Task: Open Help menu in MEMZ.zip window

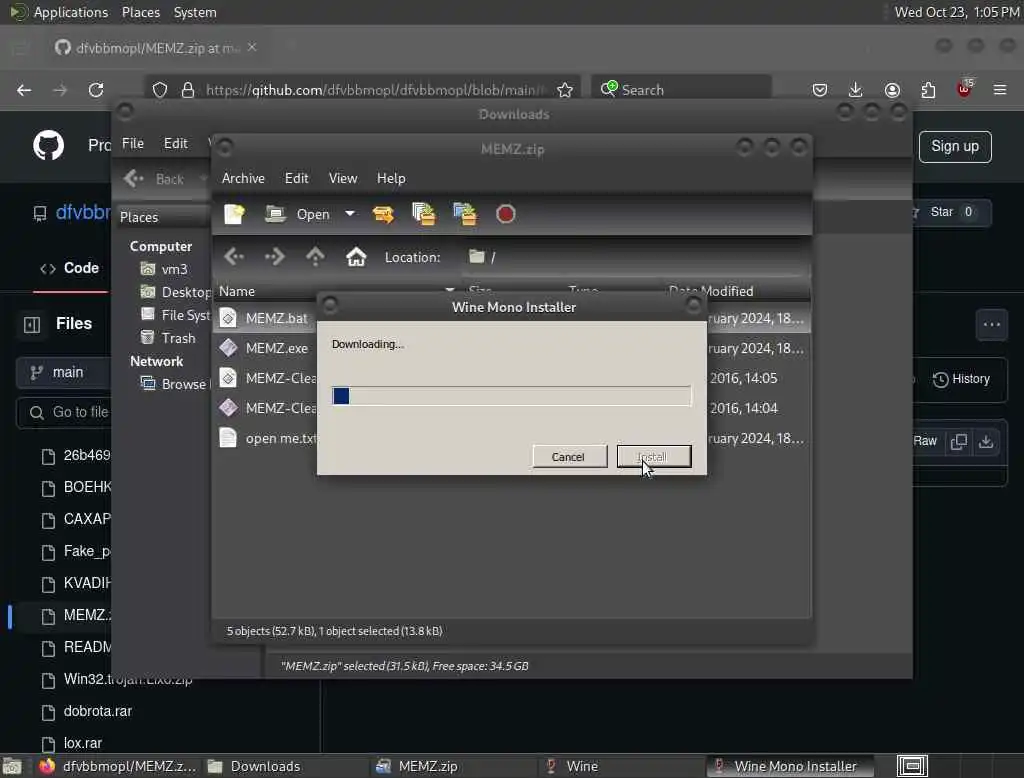Action: click(391, 178)
